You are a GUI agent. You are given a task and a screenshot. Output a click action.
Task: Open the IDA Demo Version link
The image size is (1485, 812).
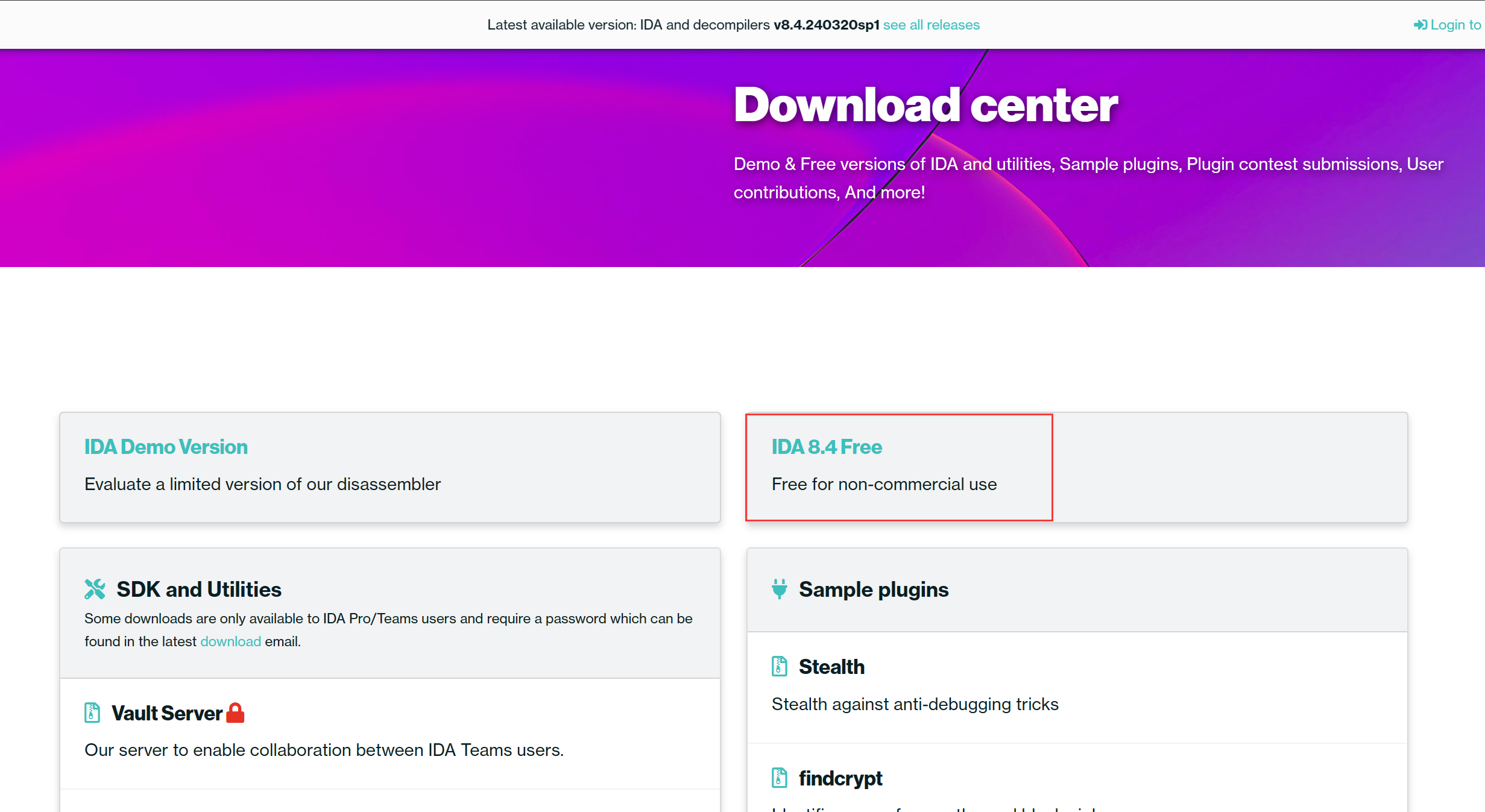pyautogui.click(x=166, y=447)
